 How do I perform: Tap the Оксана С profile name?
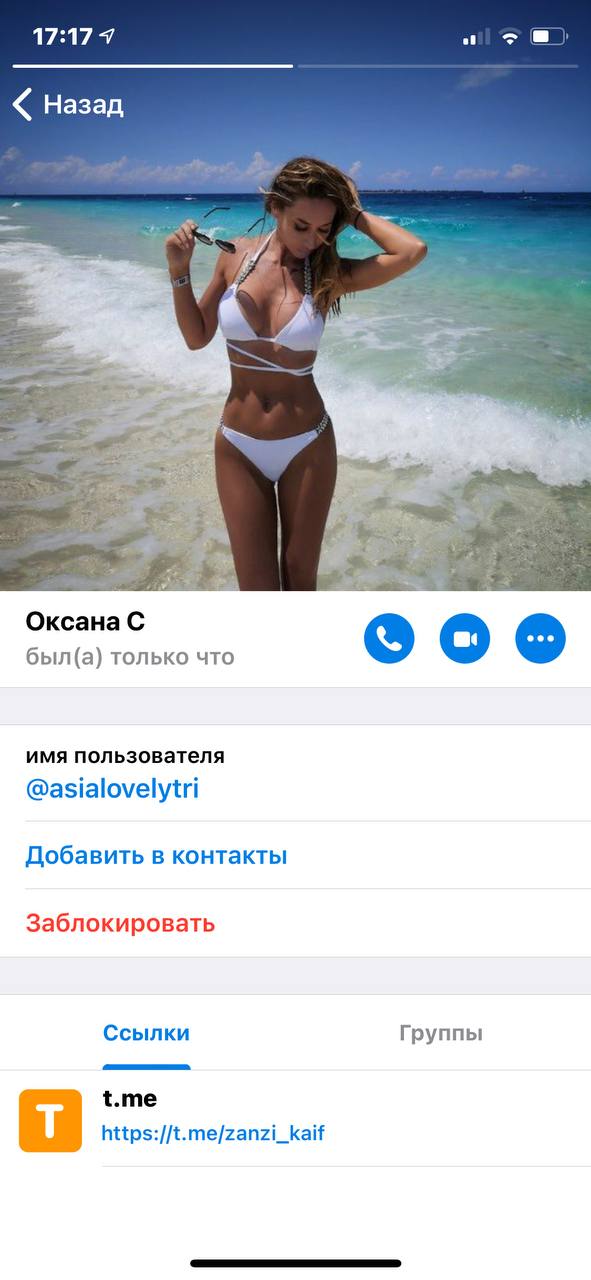coord(85,622)
